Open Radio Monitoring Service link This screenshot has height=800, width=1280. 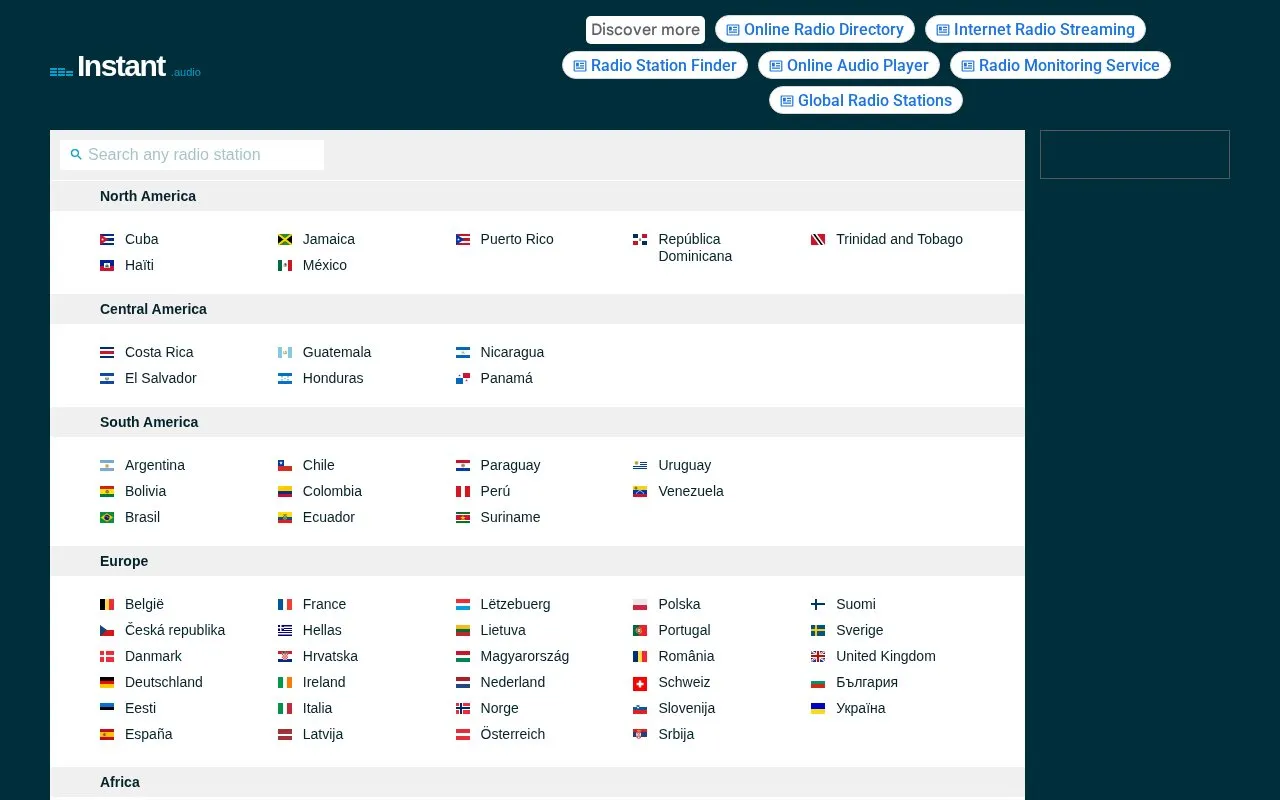click(x=1060, y=66)
